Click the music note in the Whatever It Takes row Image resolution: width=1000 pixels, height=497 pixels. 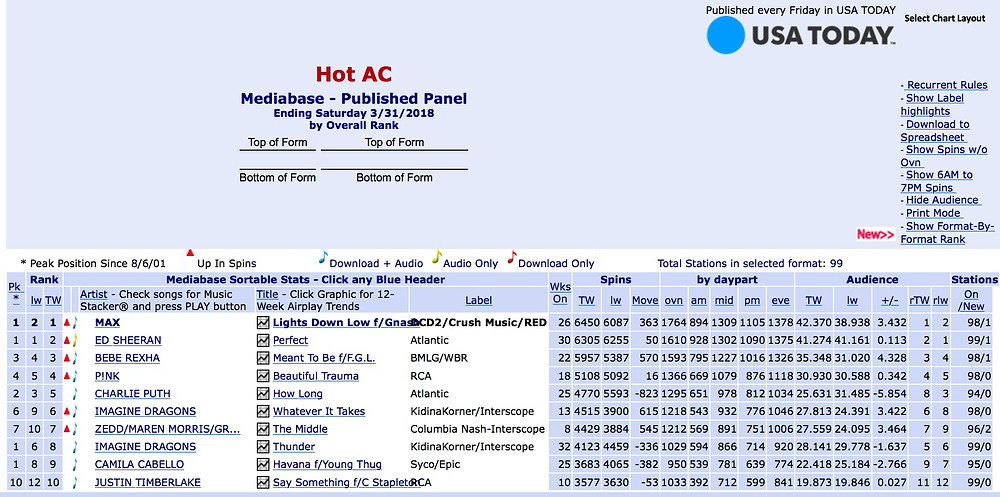coord(75,412)
